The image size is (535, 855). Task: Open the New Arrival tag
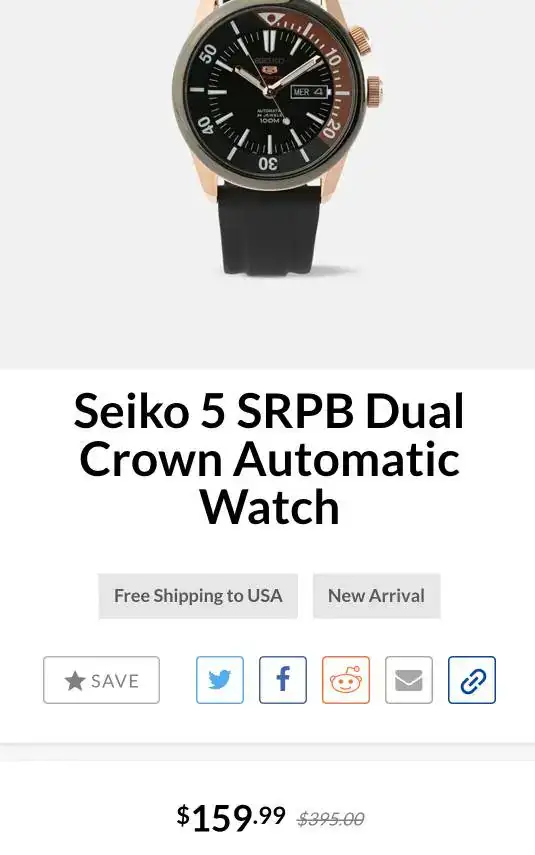point(376,595)
